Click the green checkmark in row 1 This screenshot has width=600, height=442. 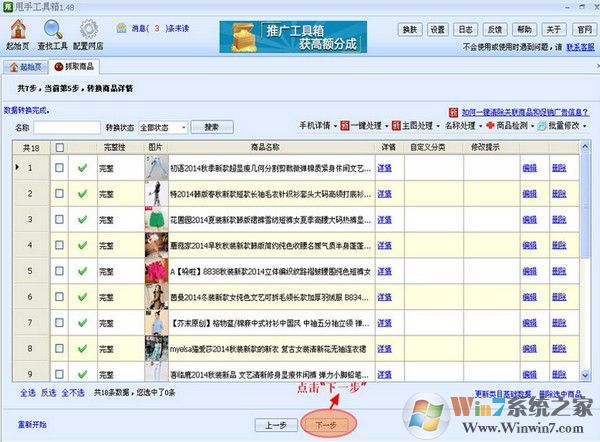[82, 167]
